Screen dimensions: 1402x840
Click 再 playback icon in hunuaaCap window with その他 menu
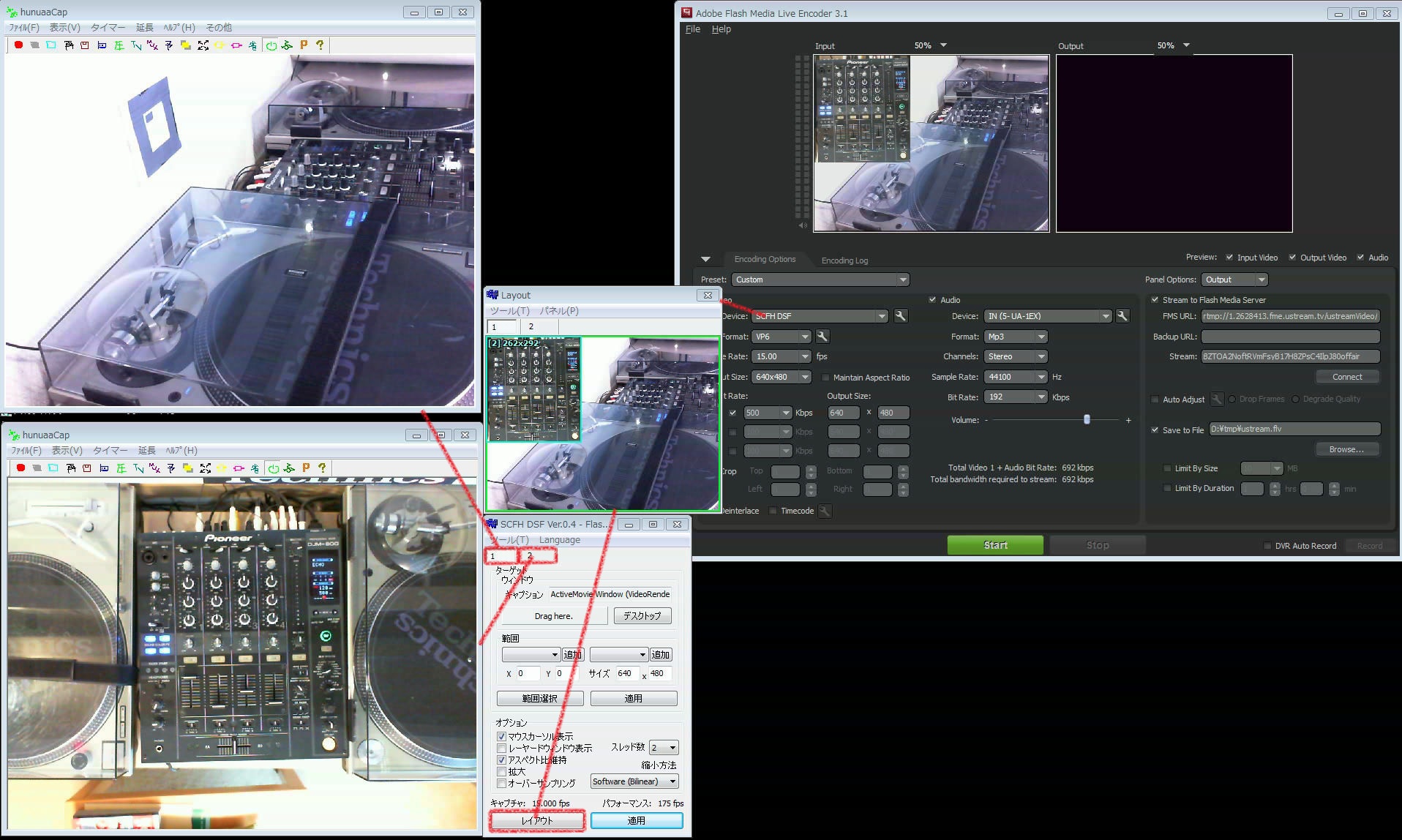[x=69, y=45]
